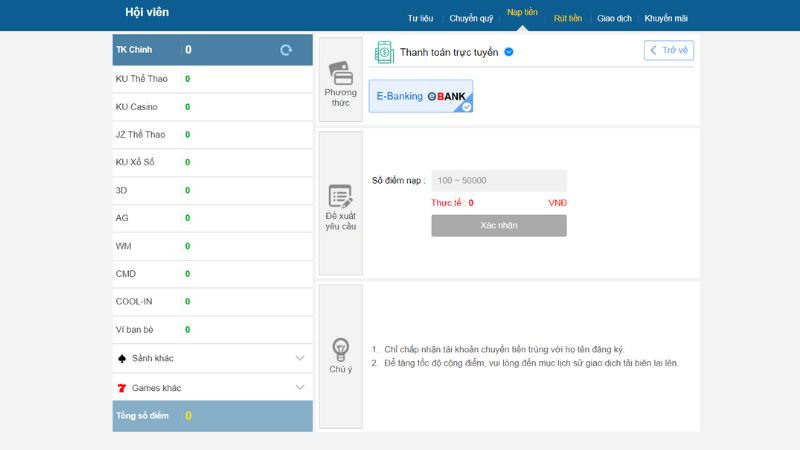Open the Giao dịch tab
The image size is (800, 450).
[613, 18]
